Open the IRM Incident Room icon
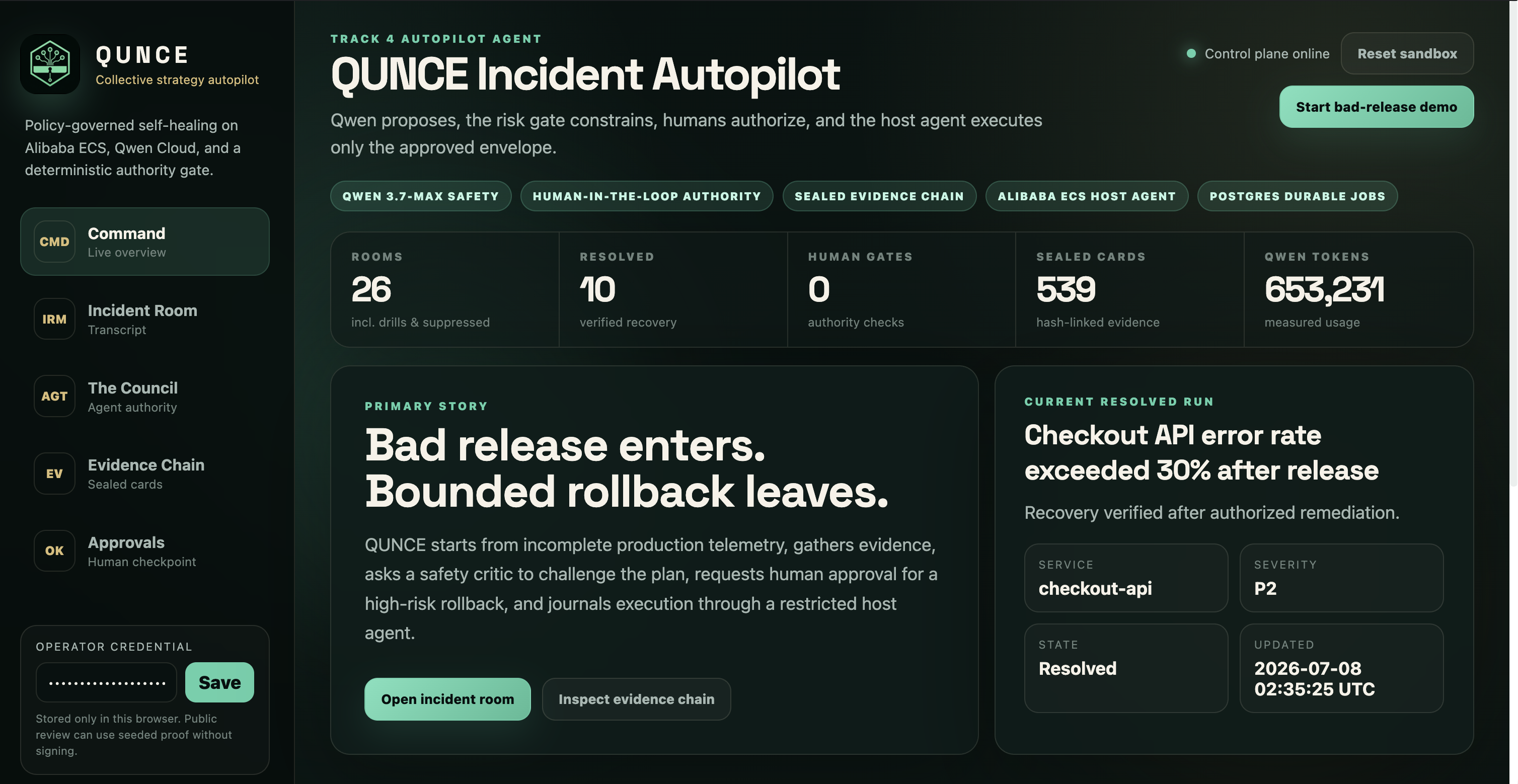Image resolution: width=1518 pixels, height=784 pixels. pyautogui.click(x=54, y=319)
